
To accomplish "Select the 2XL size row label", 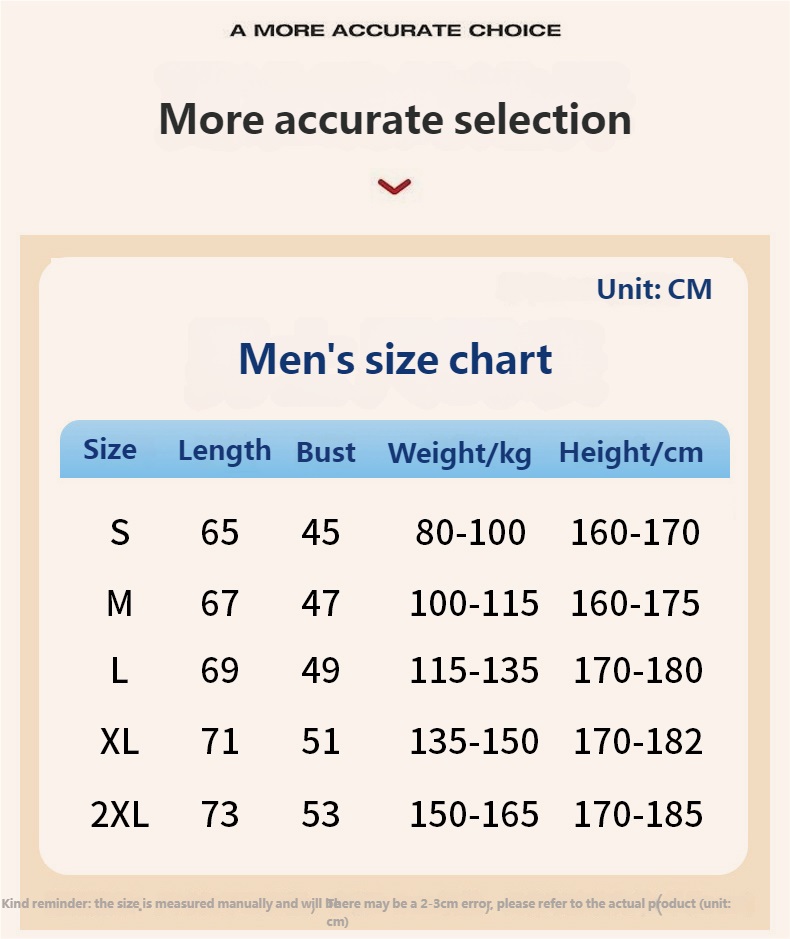I will point(119,814).
